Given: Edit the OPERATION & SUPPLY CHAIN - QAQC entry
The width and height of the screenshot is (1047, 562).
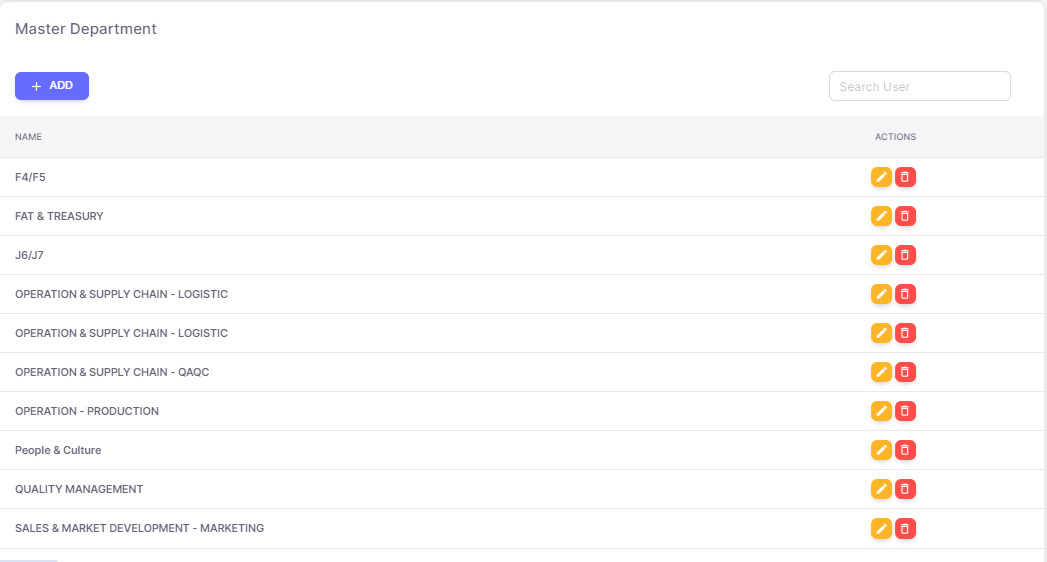Looking at the screenshot, I should [881, 372].
